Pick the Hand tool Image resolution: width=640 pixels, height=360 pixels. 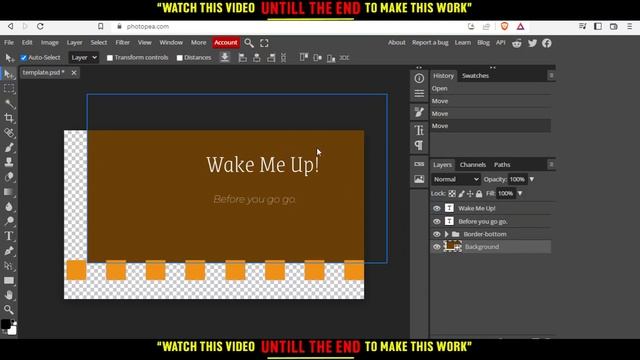(9, 295)
